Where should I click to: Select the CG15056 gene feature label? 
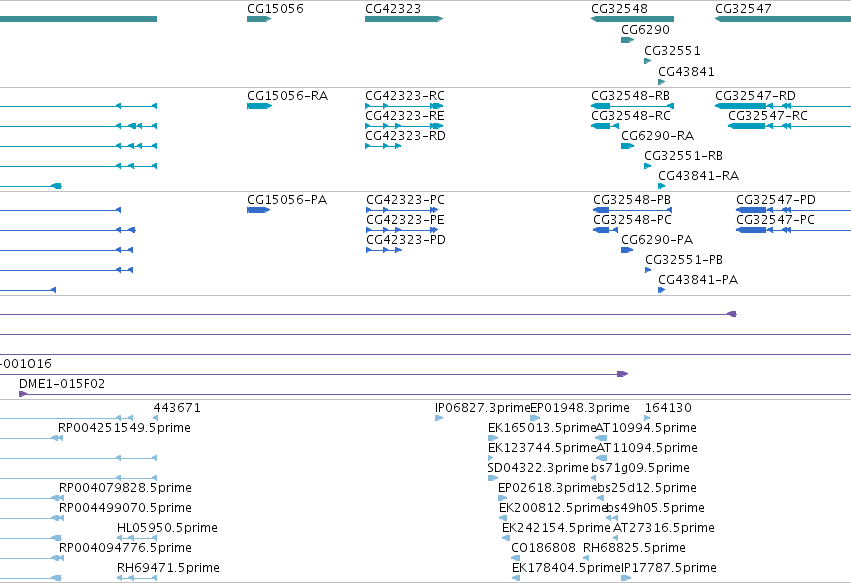[275, 9]
